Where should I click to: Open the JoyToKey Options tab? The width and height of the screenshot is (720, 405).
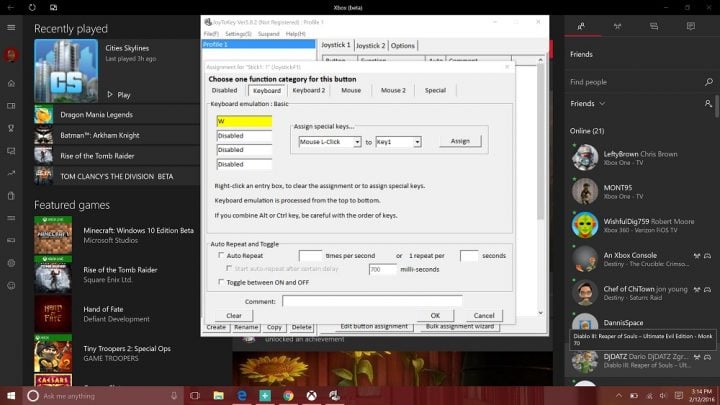tap(403, 45)
